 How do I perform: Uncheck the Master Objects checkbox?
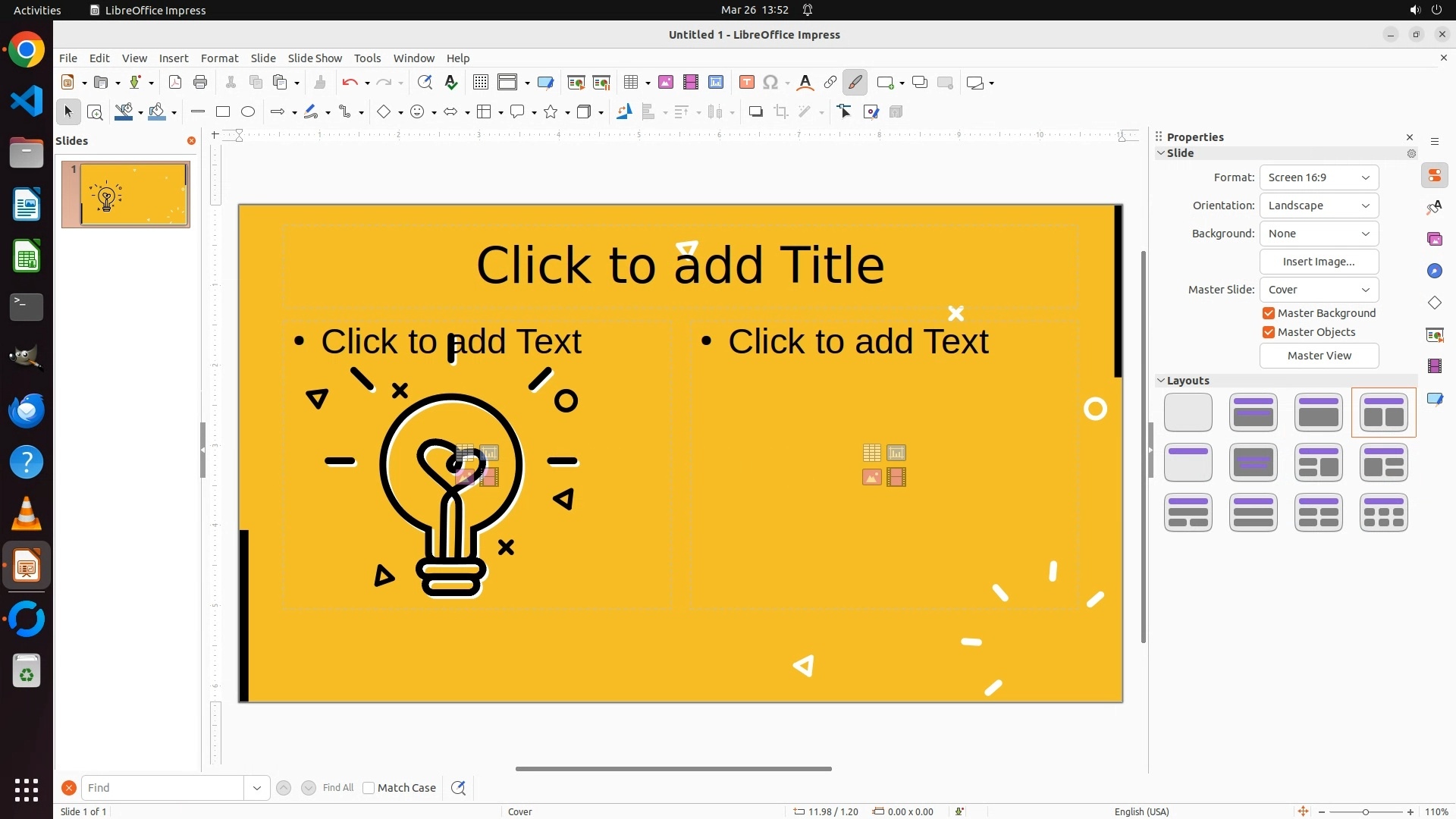pos(1269,332)
